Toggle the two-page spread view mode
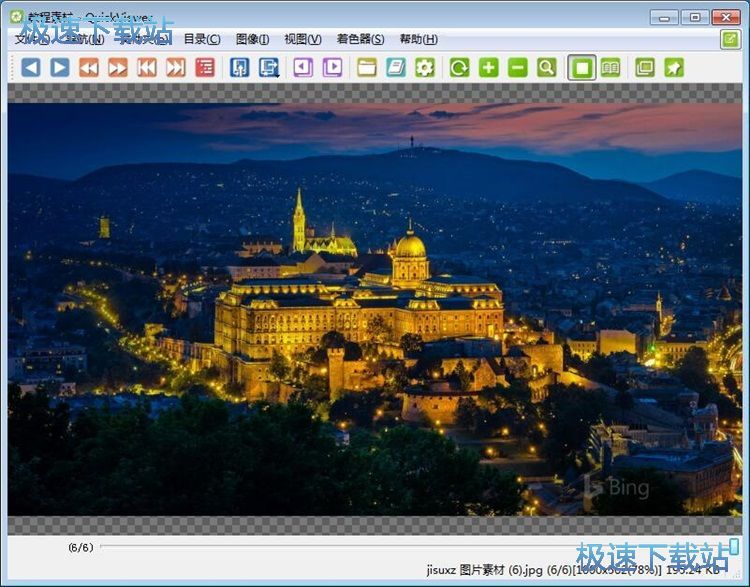The width and height of the screenshot is (750, 587). click(610, 67)
